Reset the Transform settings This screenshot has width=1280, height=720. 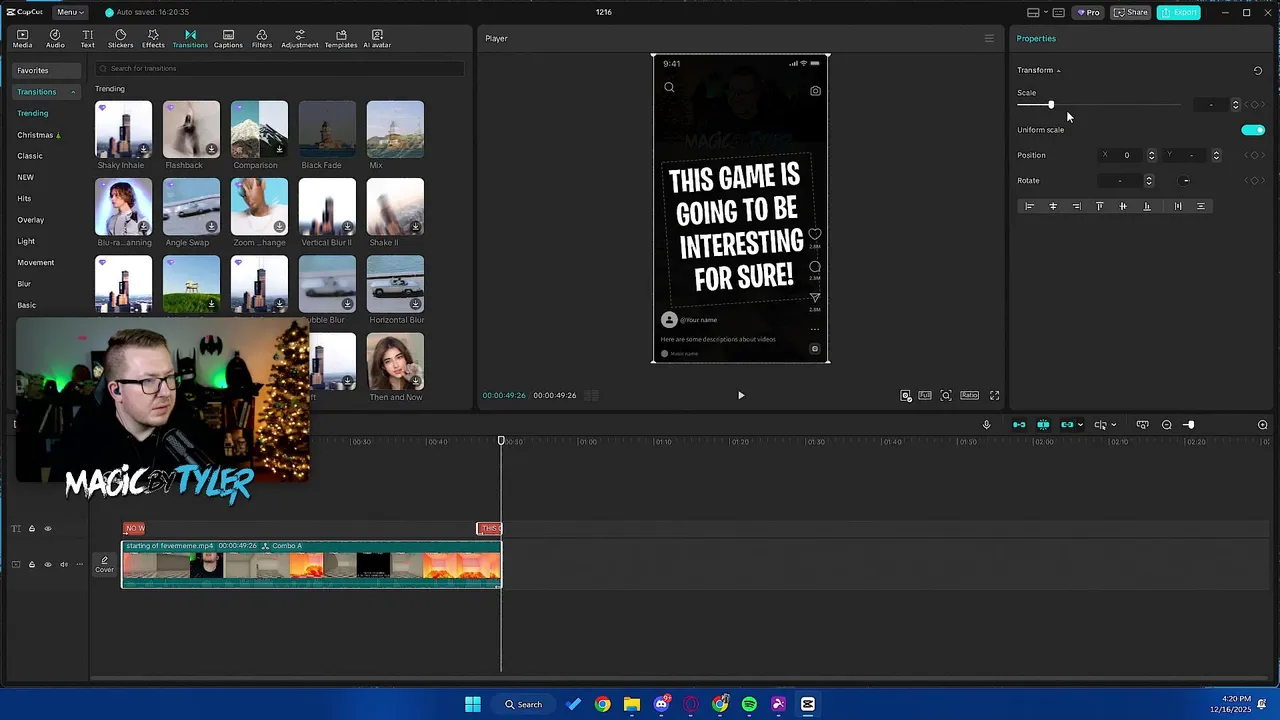1257,70
